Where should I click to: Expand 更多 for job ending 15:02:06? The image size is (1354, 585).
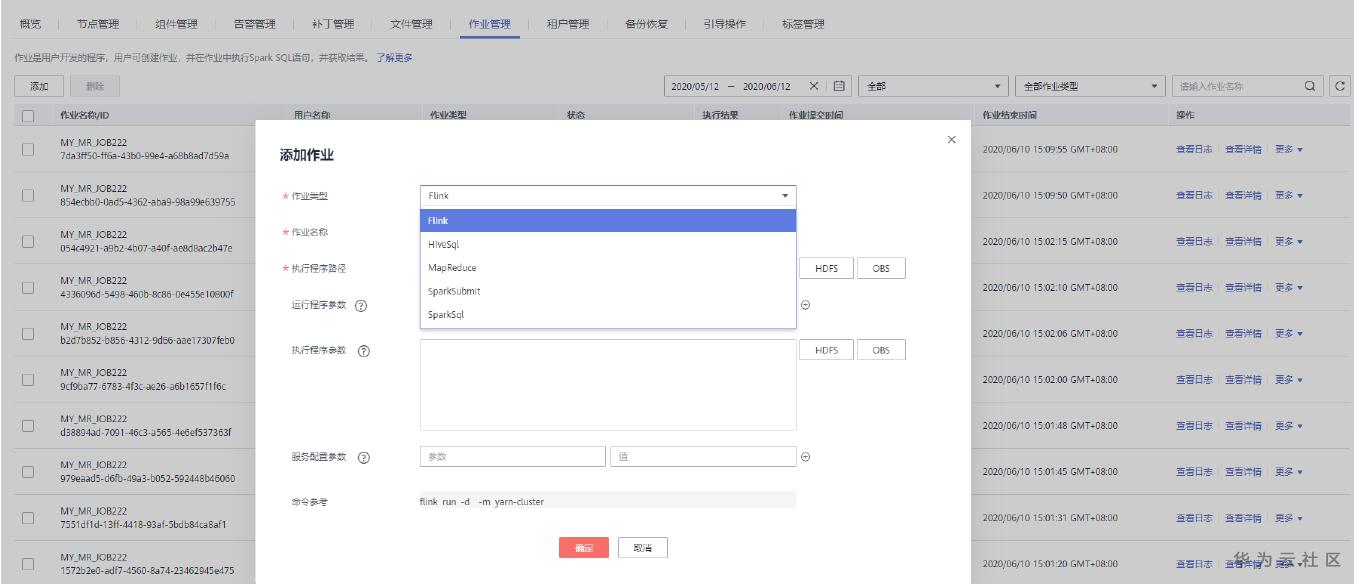[x=1289, y=334]
